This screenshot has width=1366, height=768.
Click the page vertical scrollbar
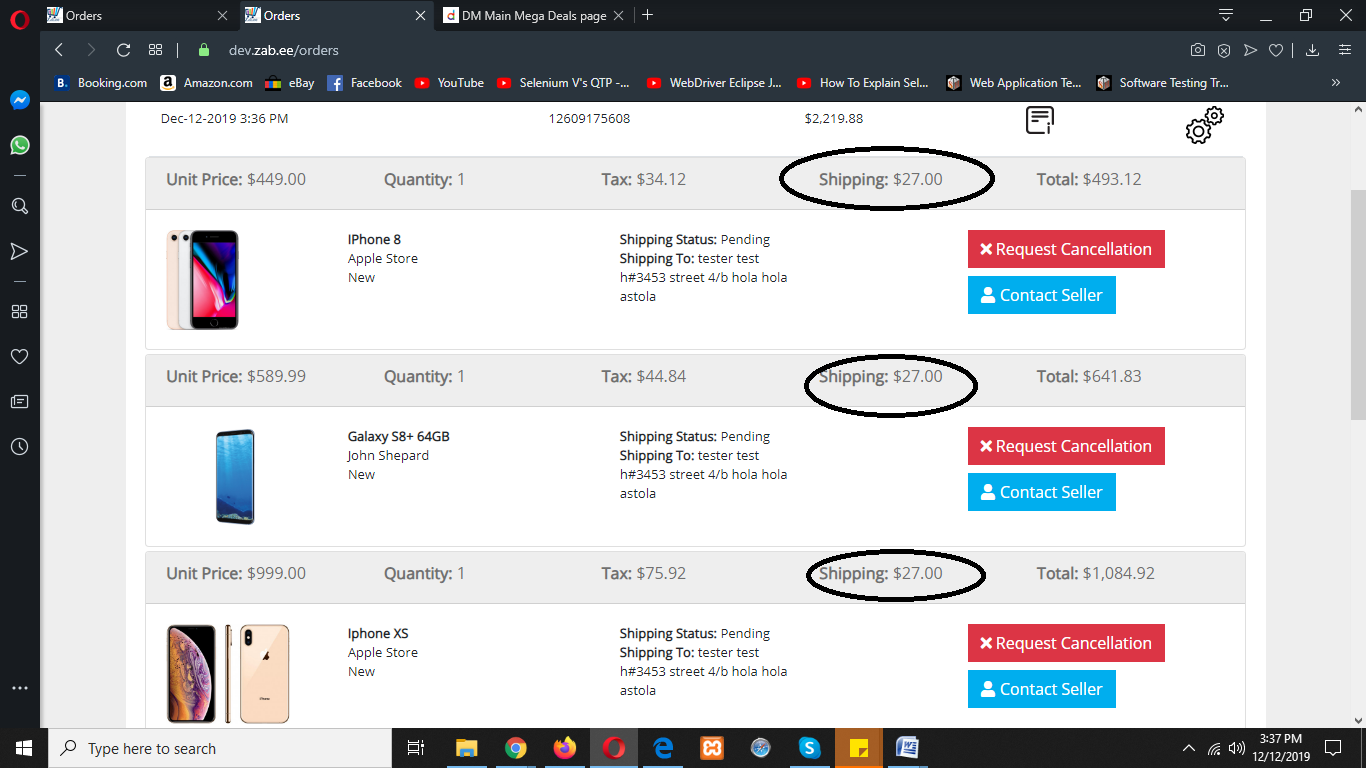[1358, 304]
